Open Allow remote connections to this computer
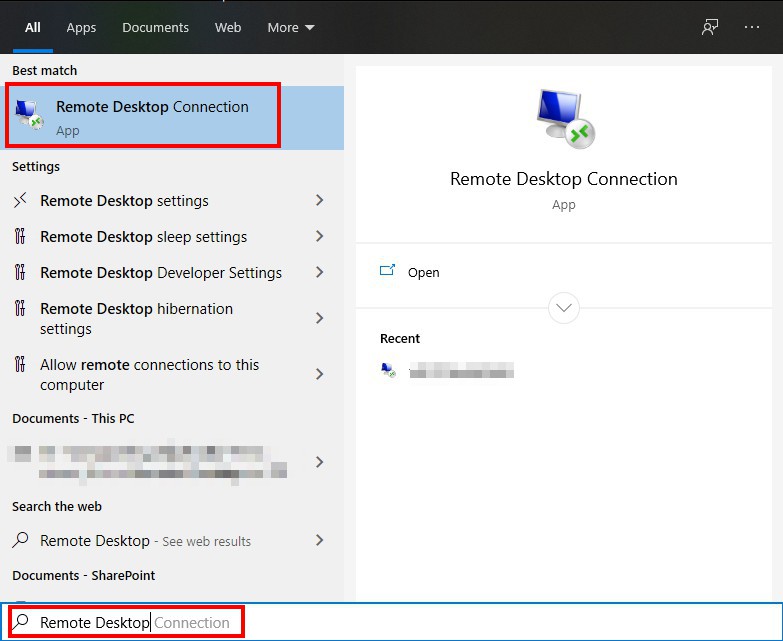This screenshot has width=783, height=641. [x=172, y=374]
